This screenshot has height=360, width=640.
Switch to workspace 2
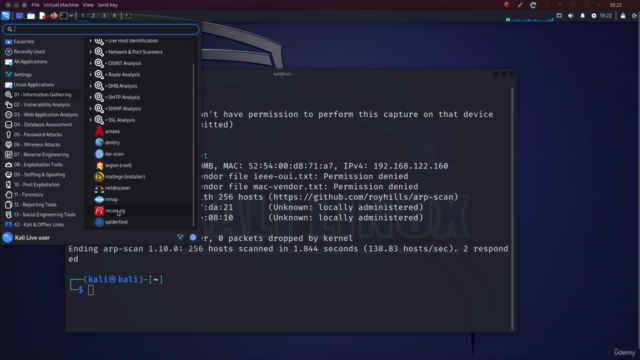tap(93, 16)
